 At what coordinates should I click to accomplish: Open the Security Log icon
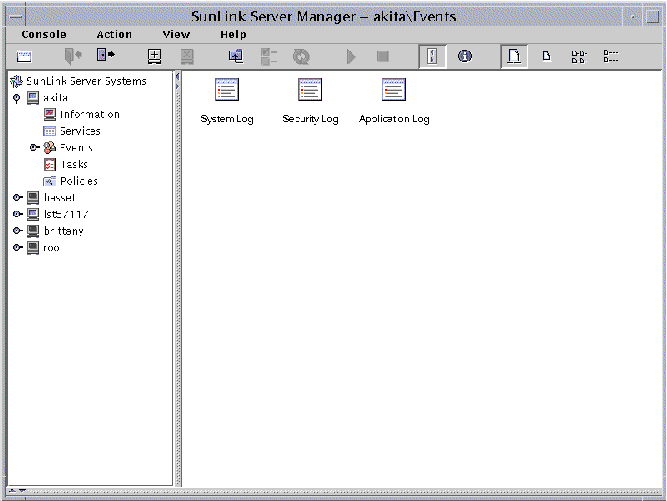(x=310, y=89)
